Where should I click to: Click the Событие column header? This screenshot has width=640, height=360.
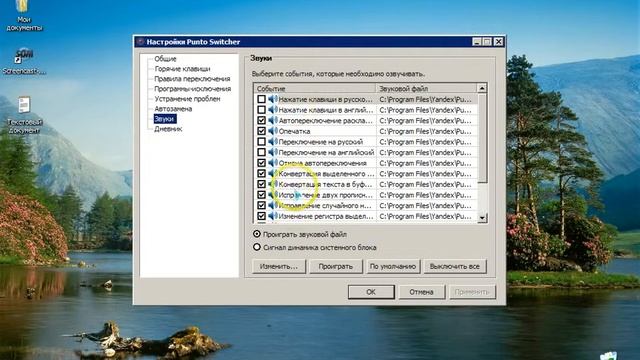314,88
